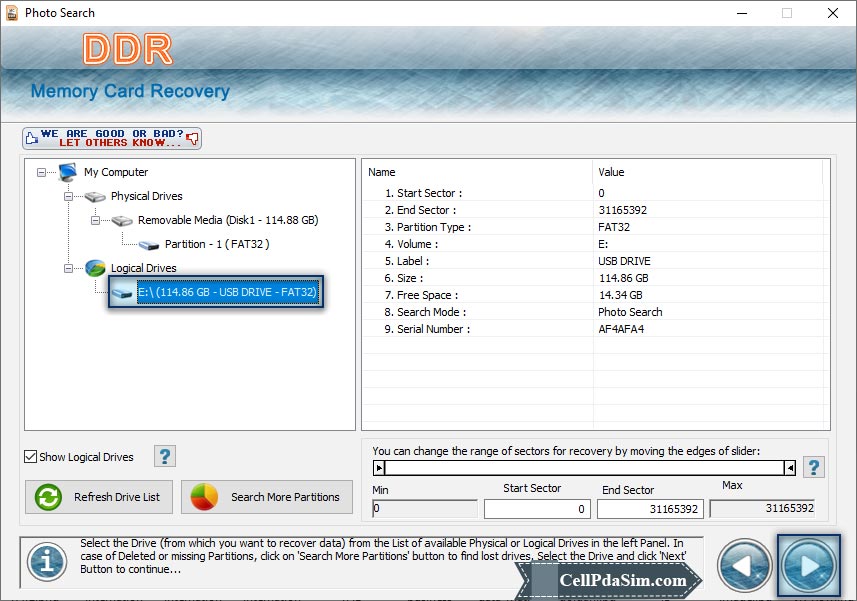Click the info icon beside the instructions

click(48, 562)
